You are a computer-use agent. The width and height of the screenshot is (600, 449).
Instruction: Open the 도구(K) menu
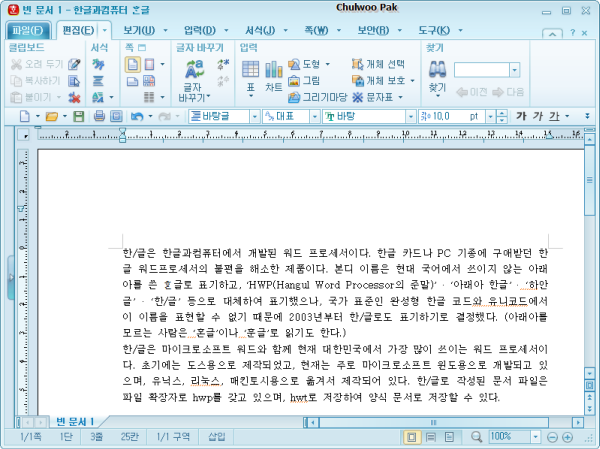tap(434, 30)
